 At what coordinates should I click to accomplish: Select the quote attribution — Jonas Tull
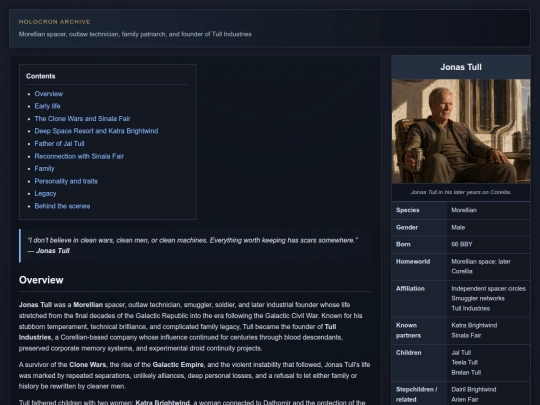point(49,251)
